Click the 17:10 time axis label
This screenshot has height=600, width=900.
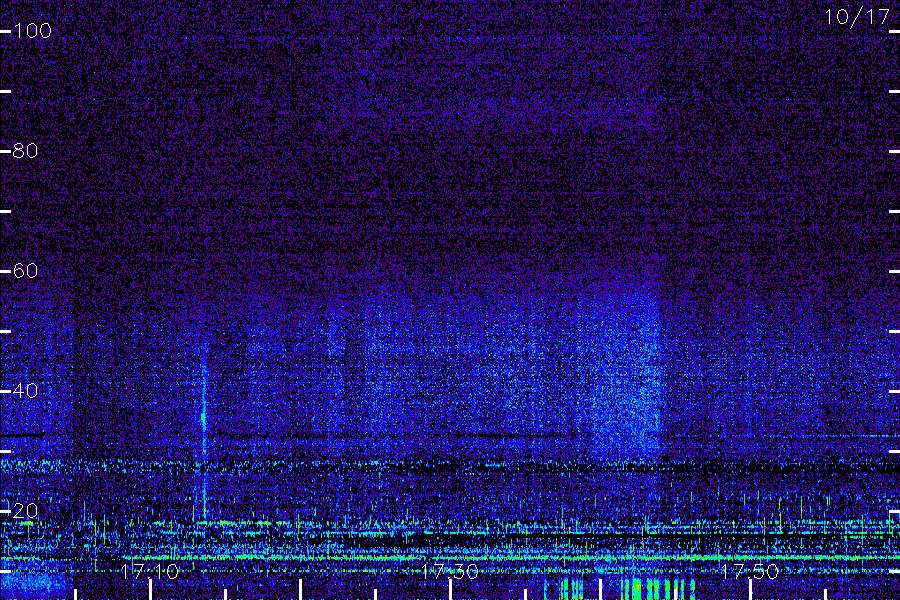(x=150, y=571)
